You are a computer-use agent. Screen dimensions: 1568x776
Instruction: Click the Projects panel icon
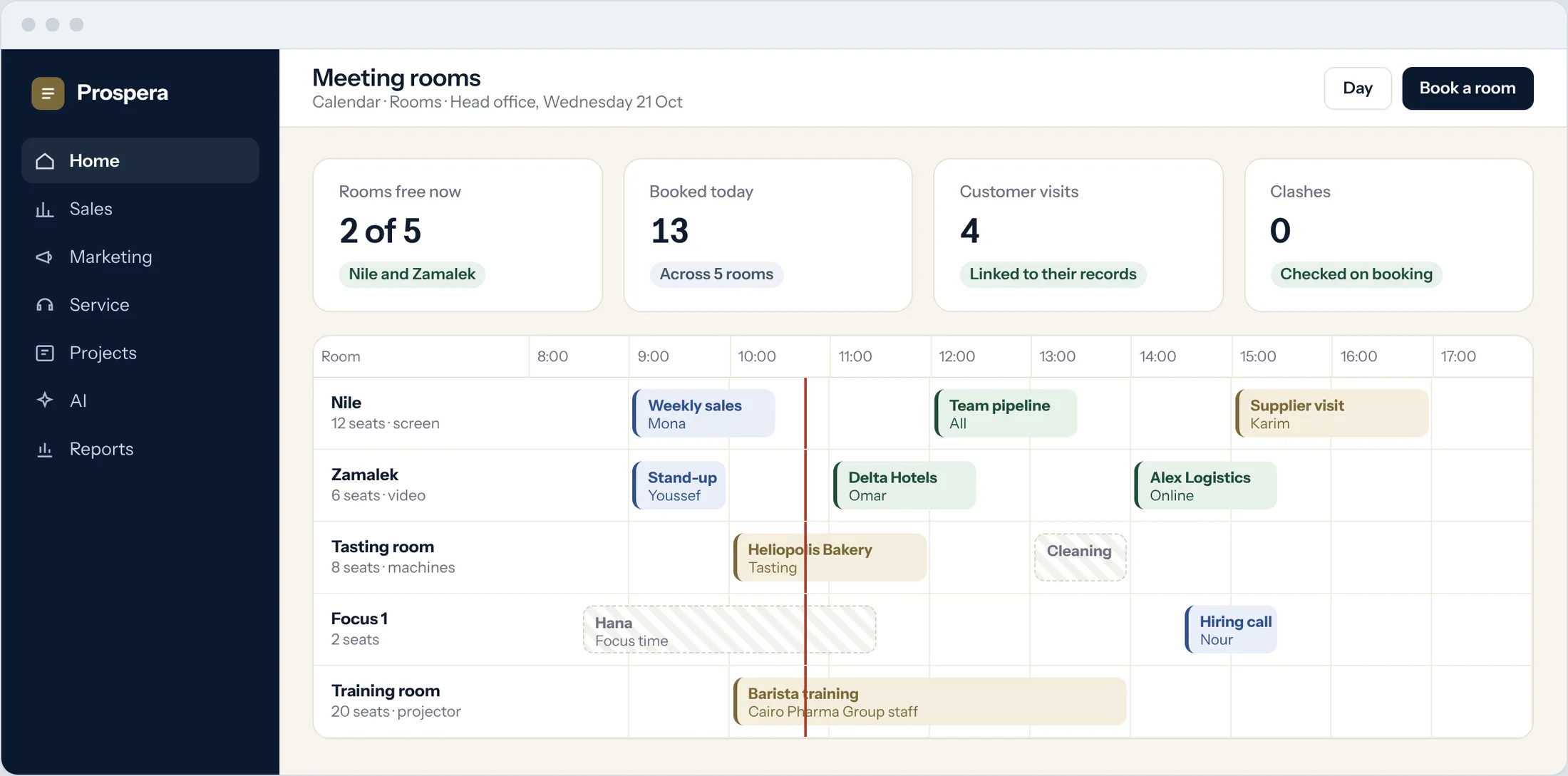tap(45, 353)
